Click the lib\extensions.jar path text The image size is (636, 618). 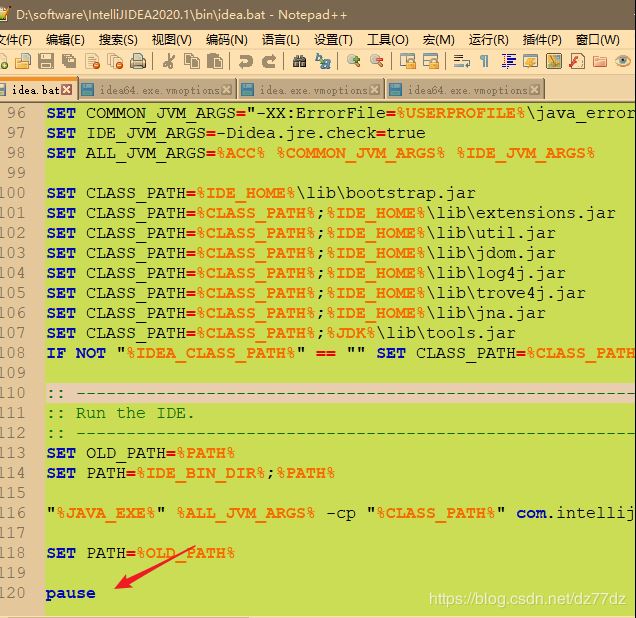tap(525, 213)
